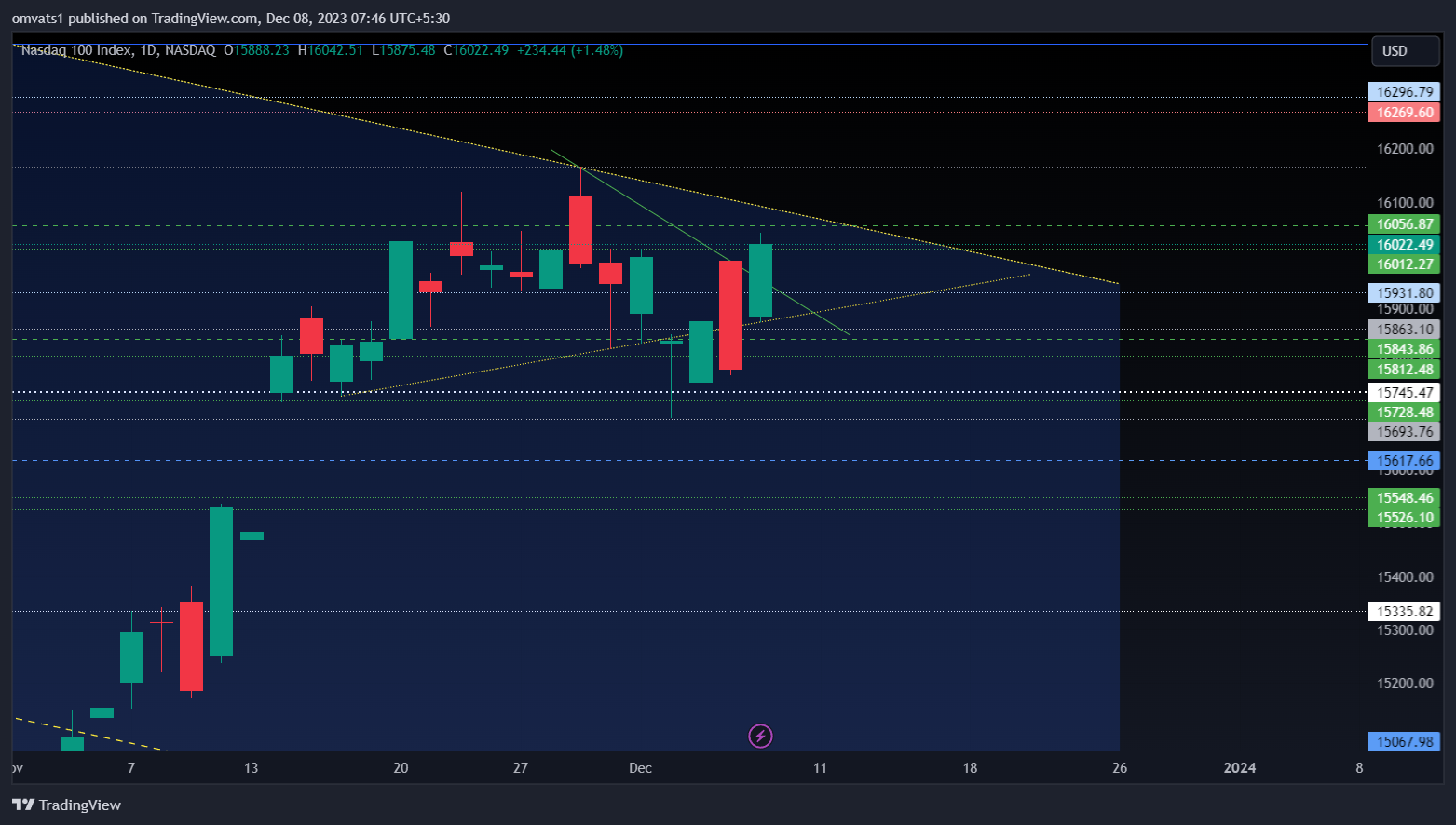1456x825 pixels.
Task: Click the 27 date label on time axis
Action: [521, 768]
